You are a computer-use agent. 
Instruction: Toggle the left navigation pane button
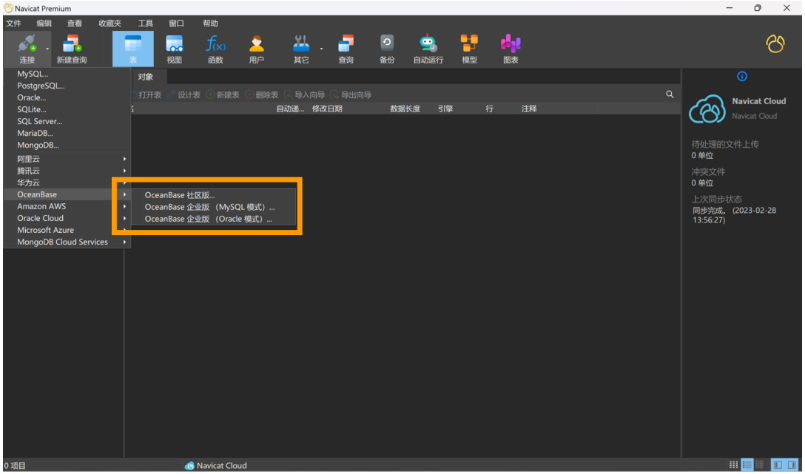pos(778,465)
